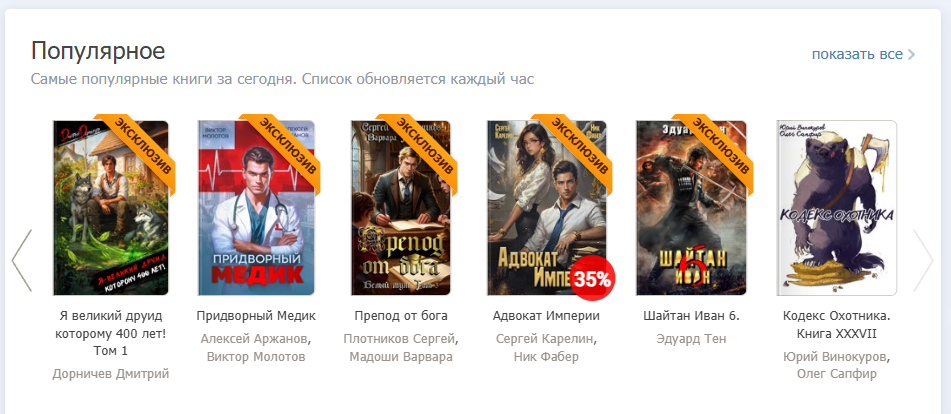Open the druid book cover with wolves

click(x=110, y=207)
